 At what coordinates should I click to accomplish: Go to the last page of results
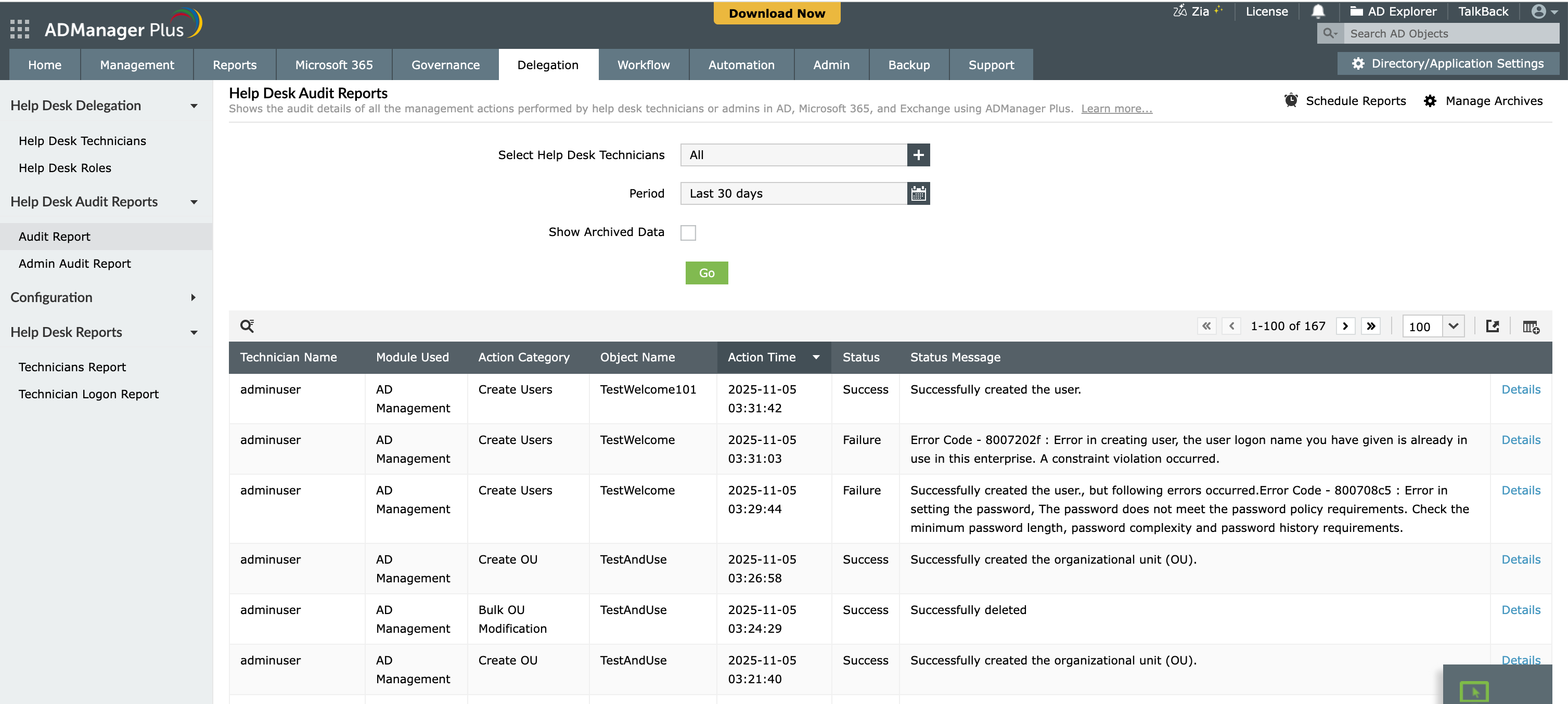pyautogui.click(x=1371, y=326)
